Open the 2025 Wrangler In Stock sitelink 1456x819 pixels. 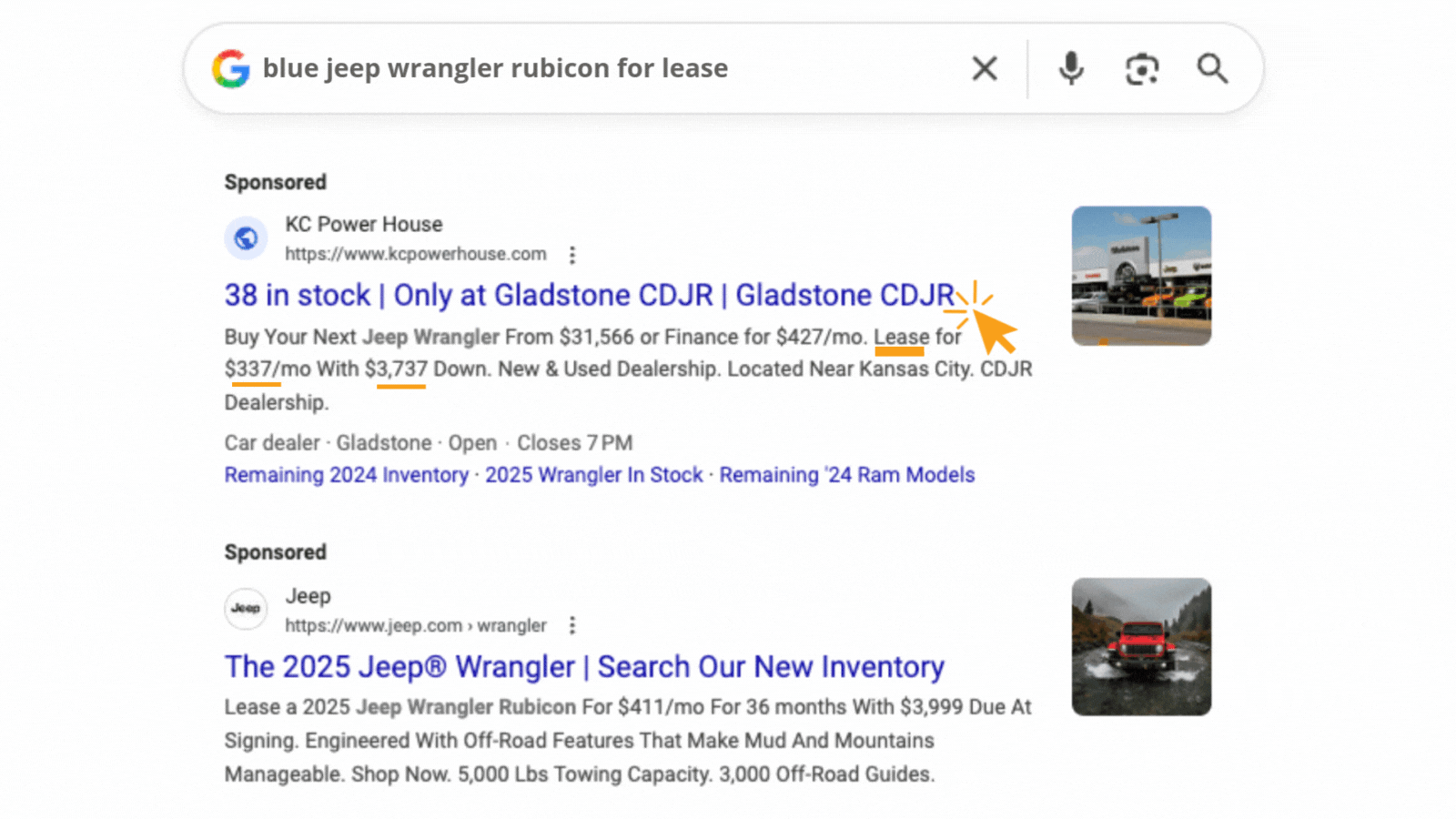(x=591, y=474)
